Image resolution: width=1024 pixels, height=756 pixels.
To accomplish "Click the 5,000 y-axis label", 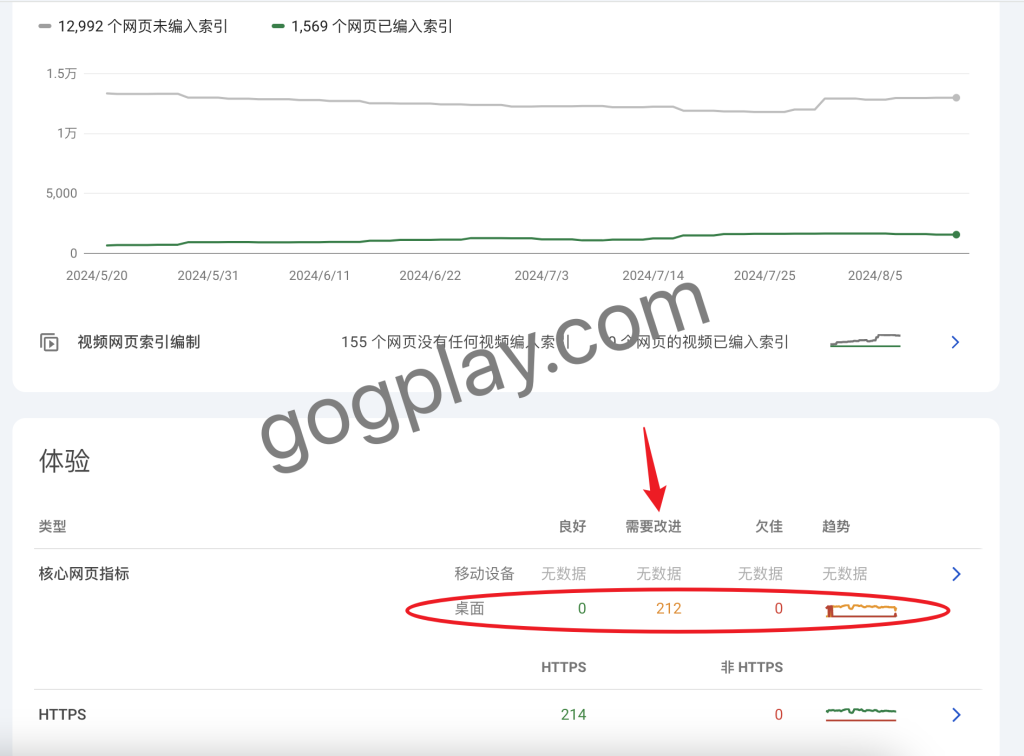I will [x=61, y=193].
